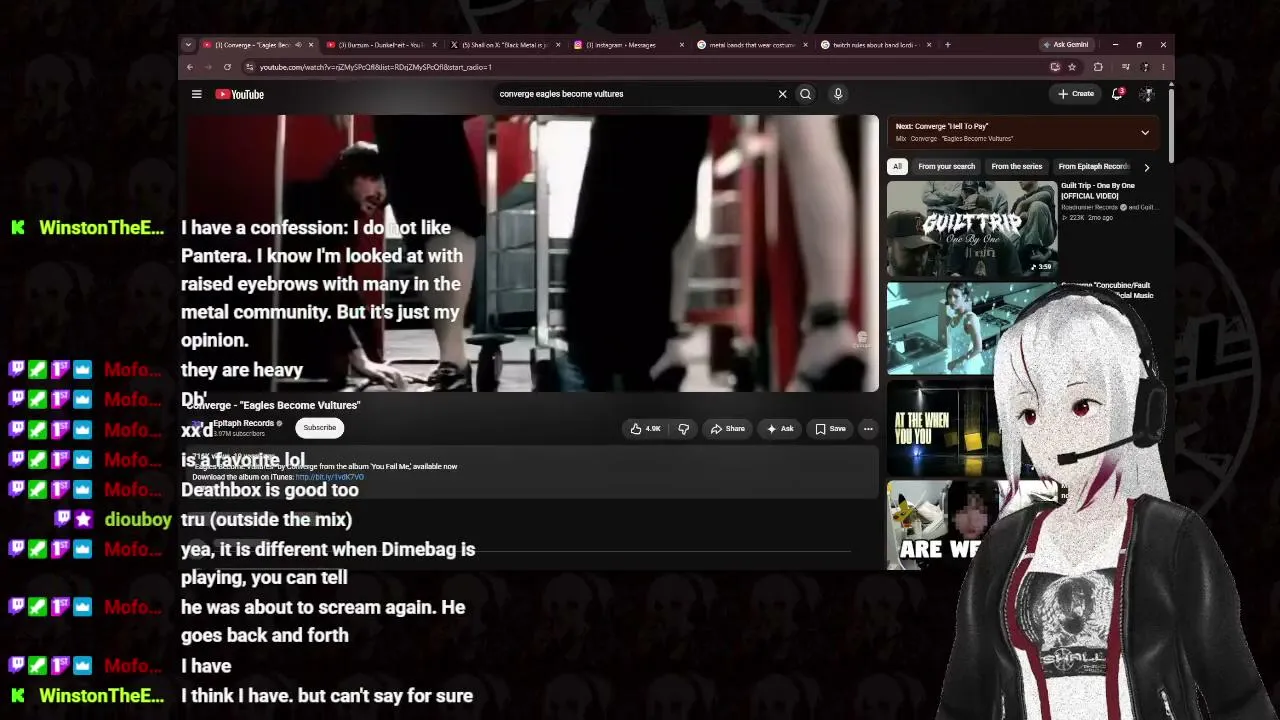Open the YouTube guide hamburger menu

(197, 94)
